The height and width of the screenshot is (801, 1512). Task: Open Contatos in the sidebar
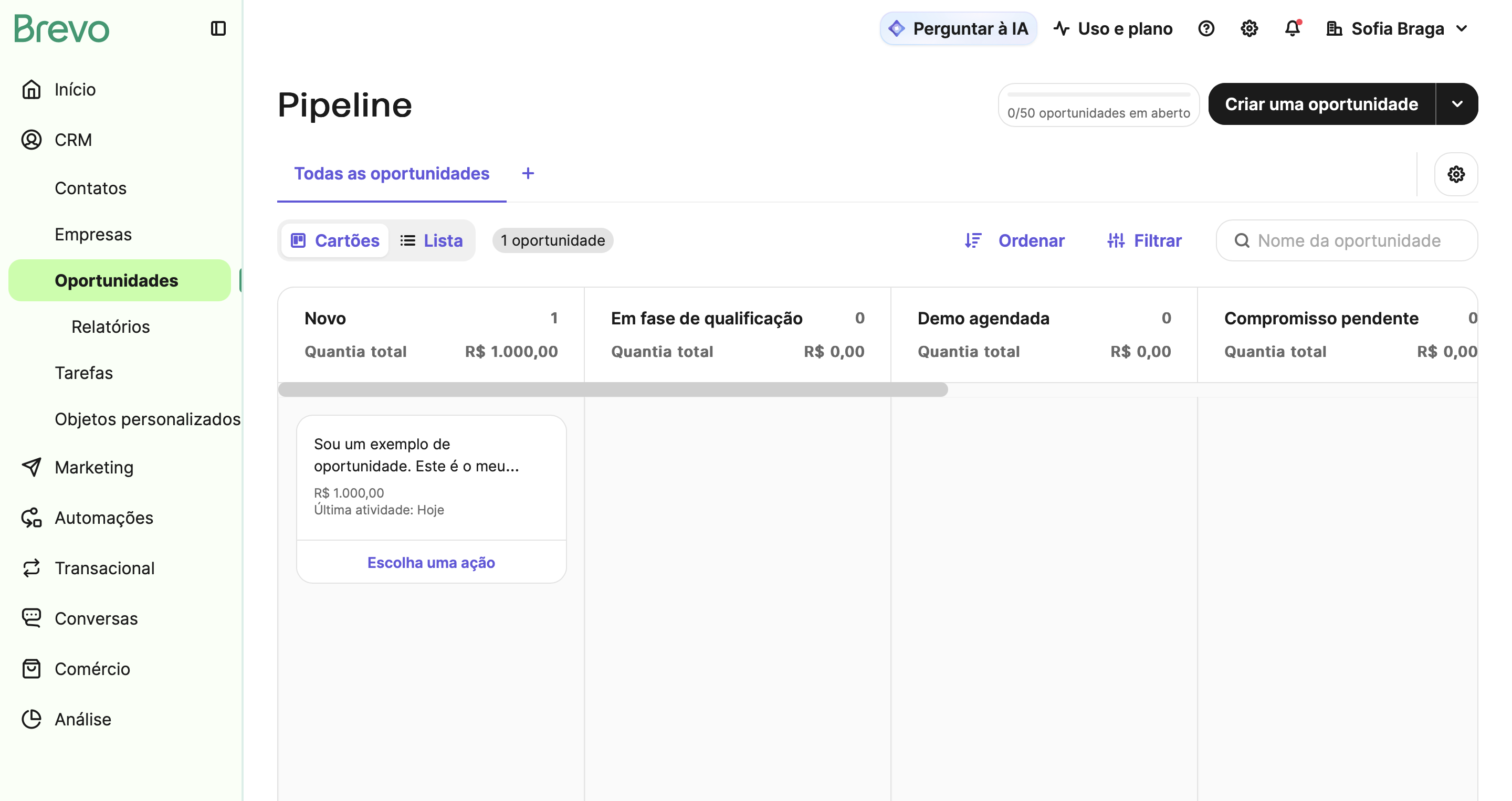[90, 188]
